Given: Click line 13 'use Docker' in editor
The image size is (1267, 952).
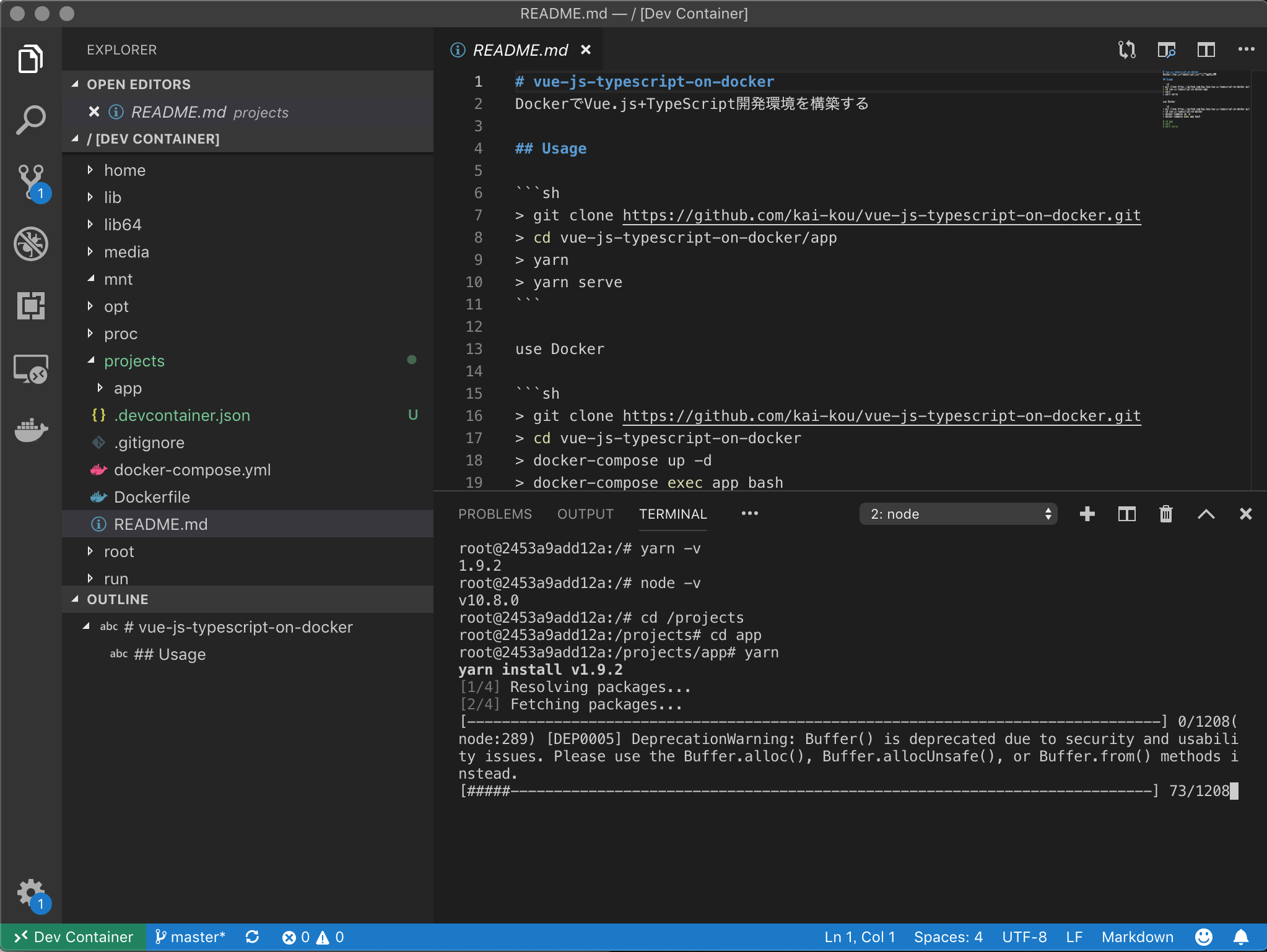Looking at the screenshot, I should (559, 349).
